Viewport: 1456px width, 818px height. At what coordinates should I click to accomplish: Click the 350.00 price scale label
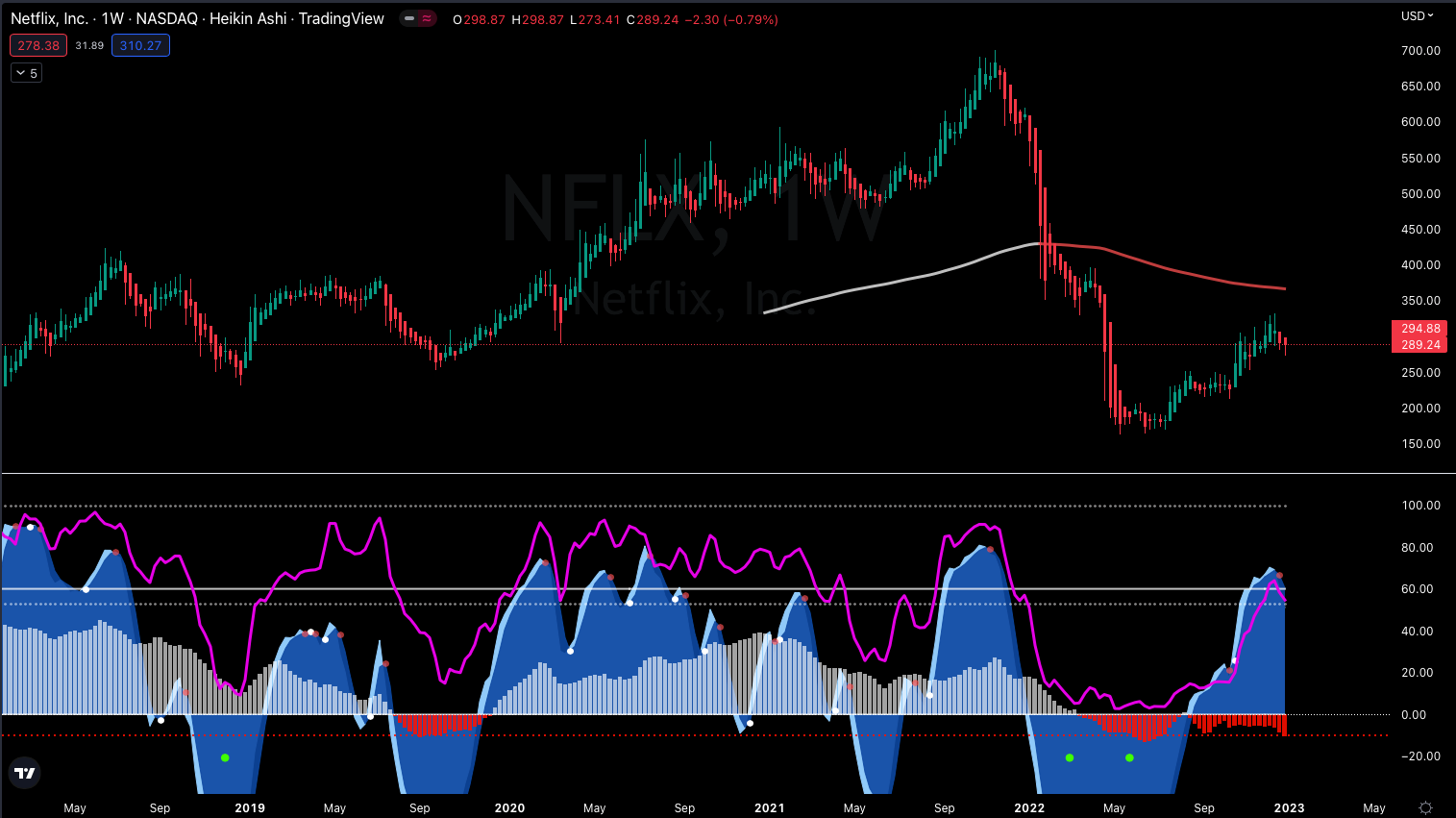click(1420, 300)
